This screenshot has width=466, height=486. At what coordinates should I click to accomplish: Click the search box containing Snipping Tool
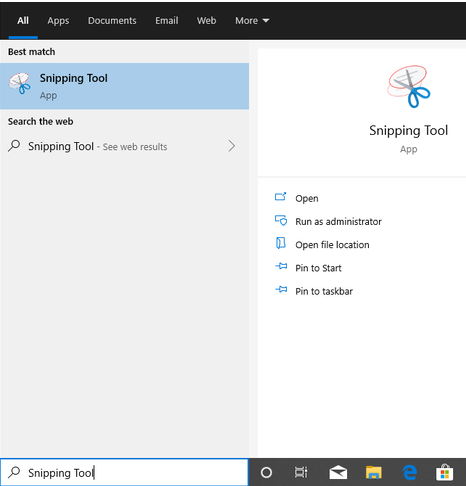click(124, 472)
